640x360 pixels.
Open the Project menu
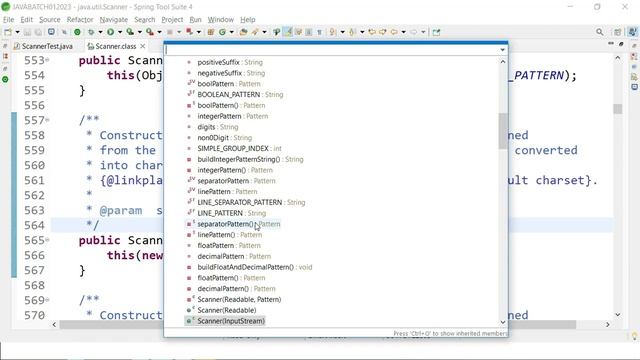pyautogui.click(x=172, y=19)
